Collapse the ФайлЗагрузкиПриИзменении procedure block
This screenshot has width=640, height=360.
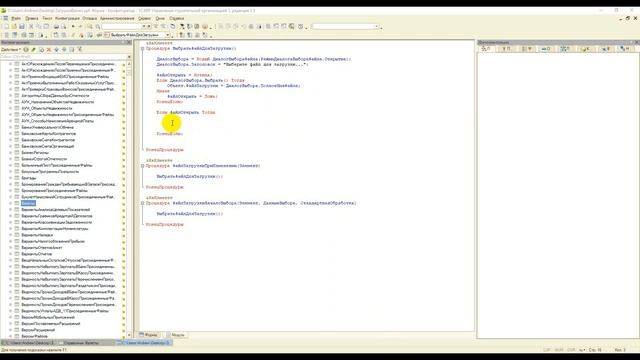142,166
